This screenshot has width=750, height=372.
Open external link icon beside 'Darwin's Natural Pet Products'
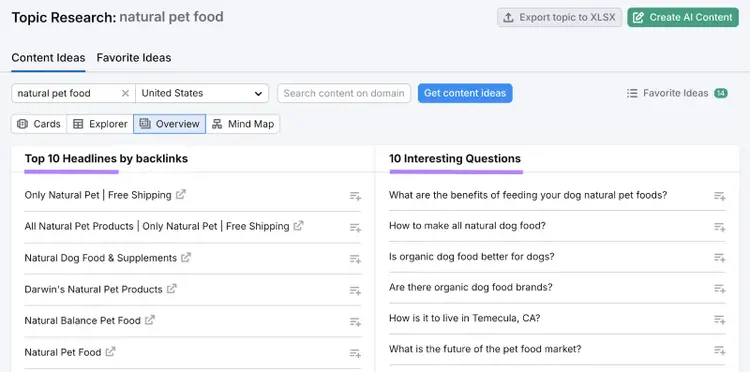tap(171, 289)
